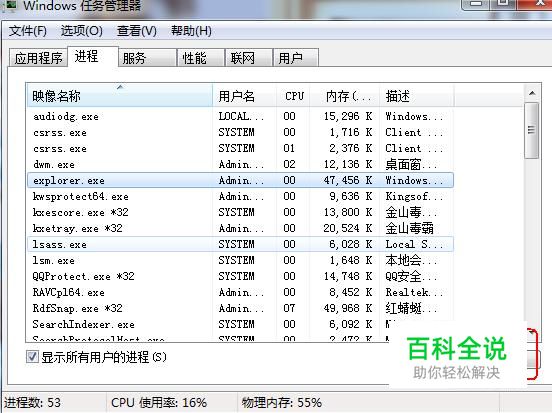Select the lsm.exe process
This screenshot has height=413, width=552.
(240, 260)
